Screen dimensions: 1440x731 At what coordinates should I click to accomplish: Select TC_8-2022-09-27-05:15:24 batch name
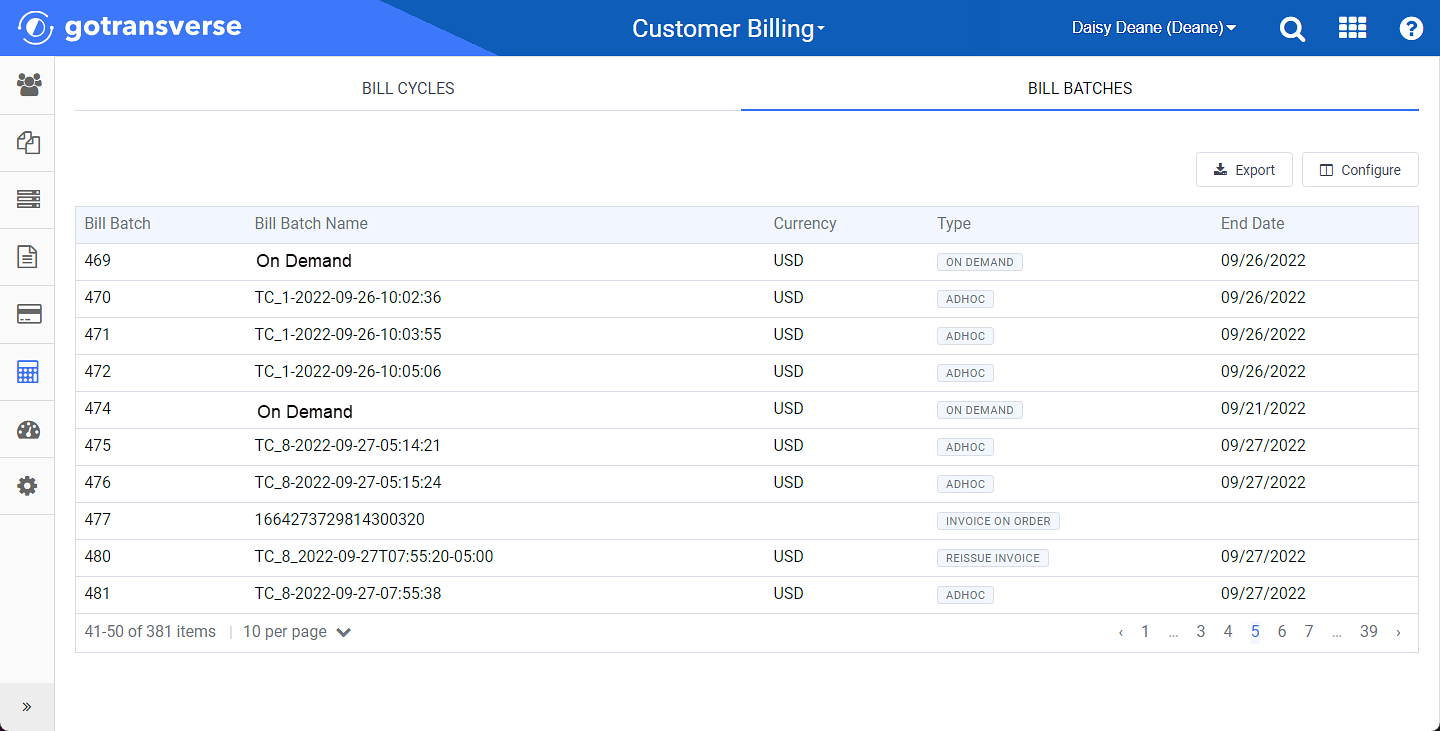click(x=348, y=483)
